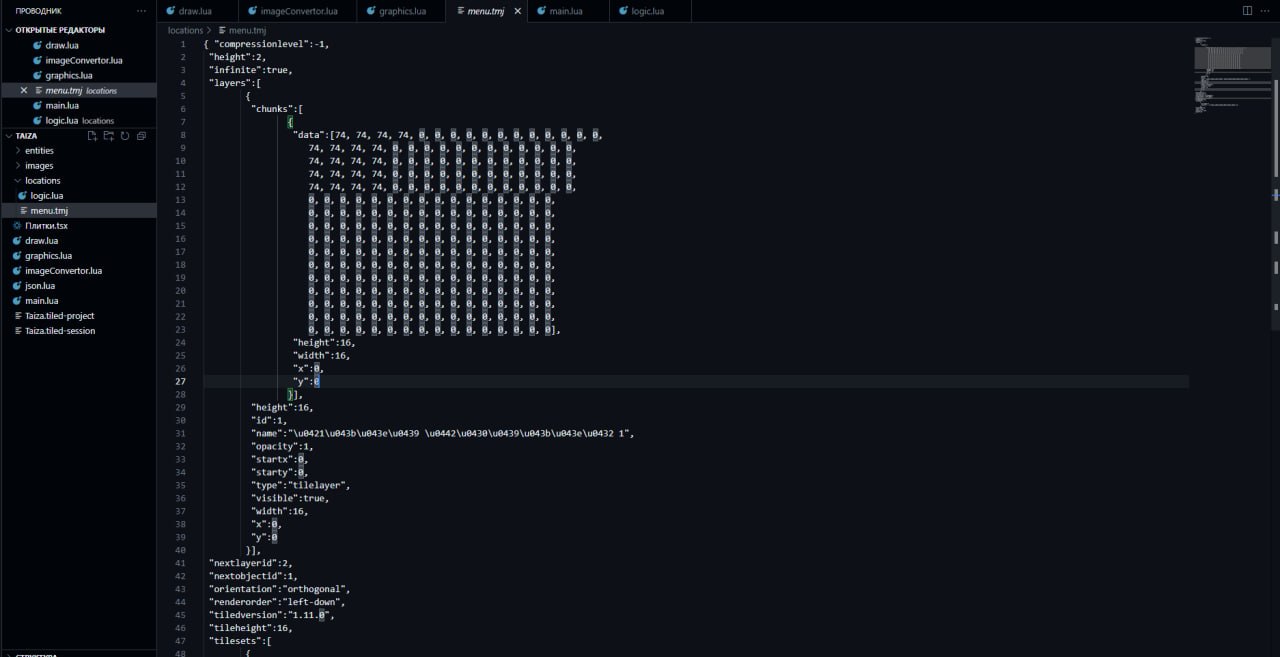This screenshot has height=657, width=1280.
Task: Select imageConvertor.lua in the Open Editors list
Action: [78, 60]
